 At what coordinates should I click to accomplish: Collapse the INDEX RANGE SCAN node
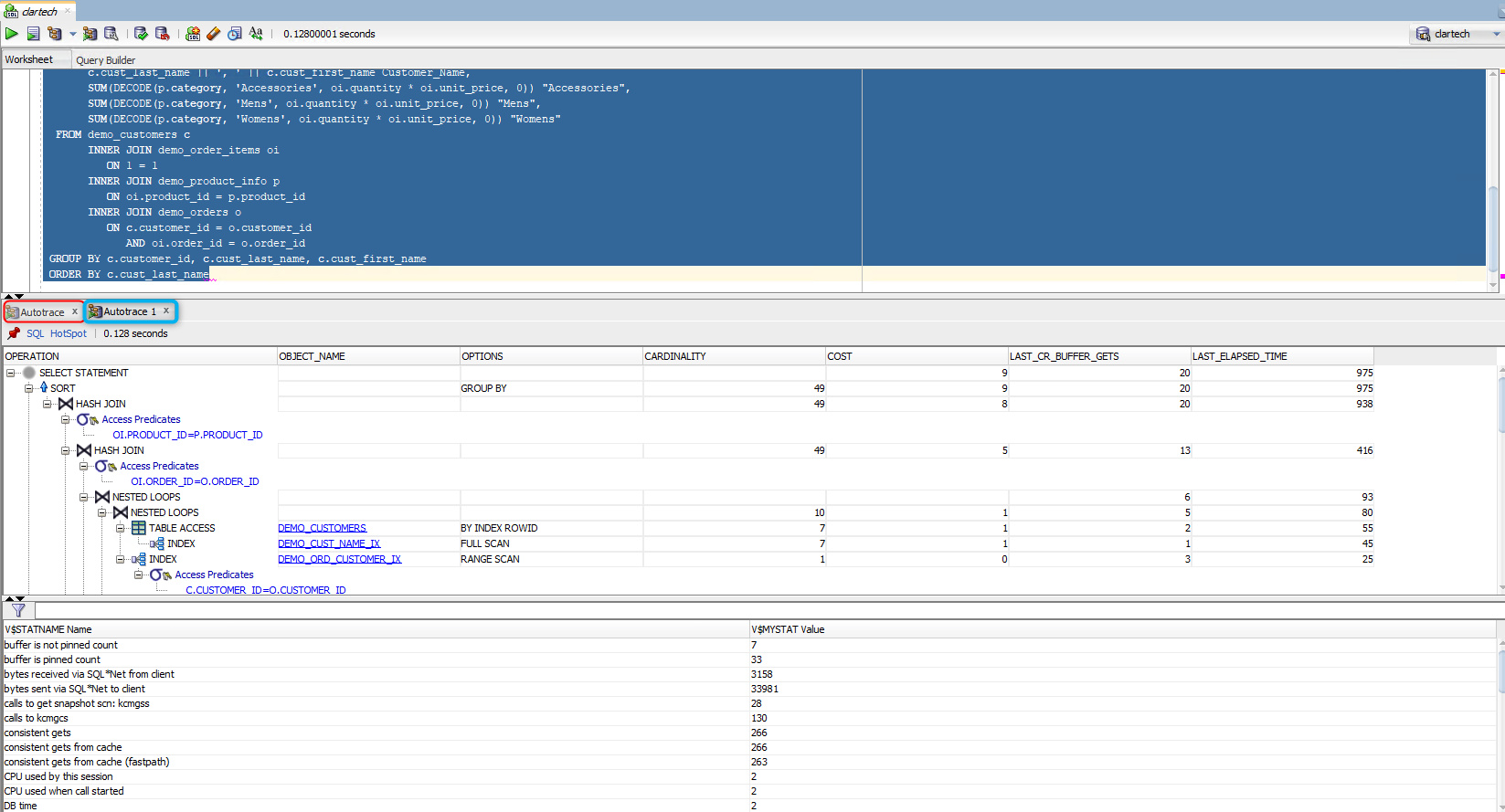coord(120,559)
